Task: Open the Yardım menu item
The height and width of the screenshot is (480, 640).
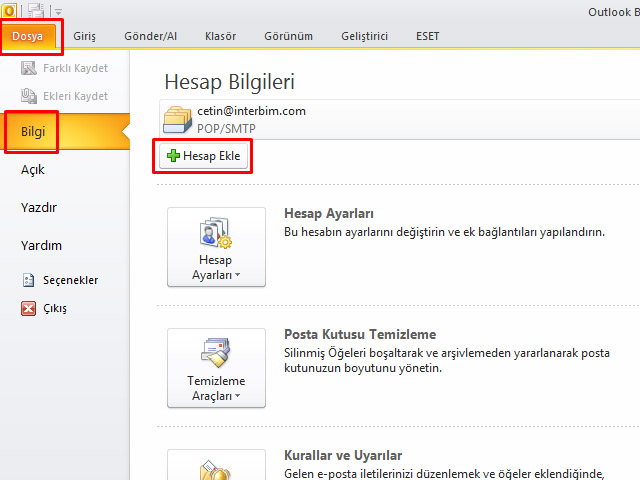Action: 42,245
